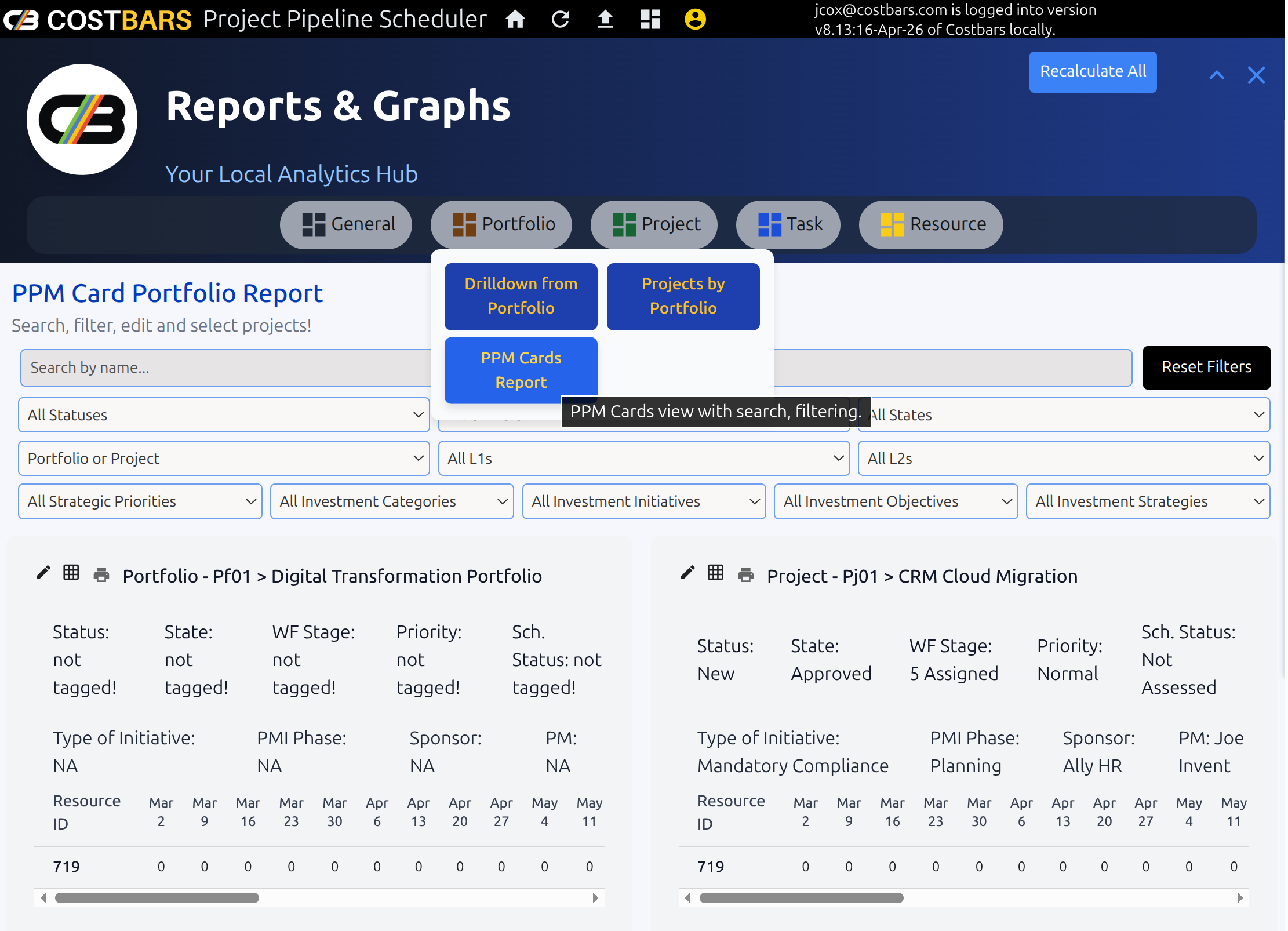Screen dimensions: 1288x931
Task: Collapse the Reports header with up chevron
Action: pos(1217,75)
